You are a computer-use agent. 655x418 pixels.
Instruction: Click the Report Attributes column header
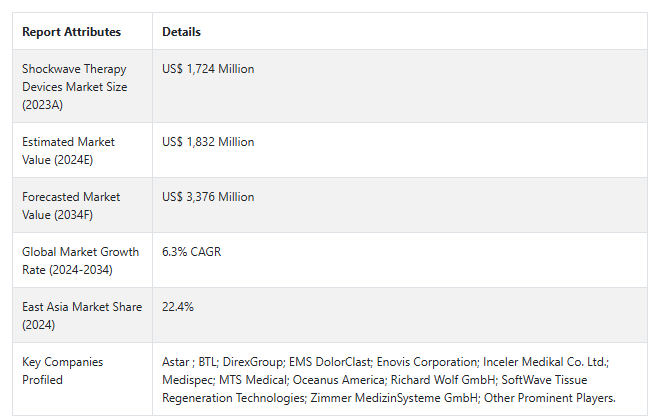(71, 32)
